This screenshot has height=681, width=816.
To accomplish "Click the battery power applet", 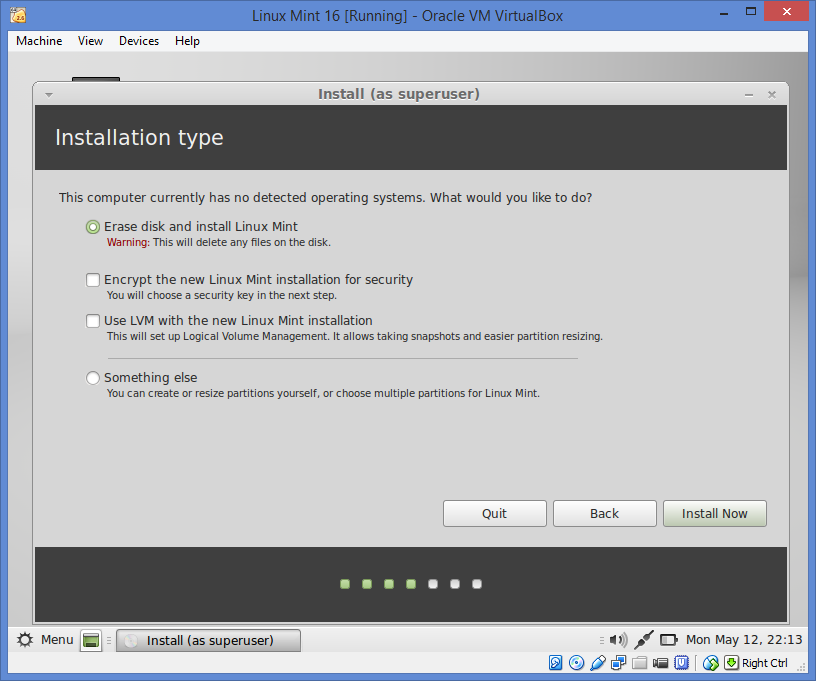I will point(668,639).
